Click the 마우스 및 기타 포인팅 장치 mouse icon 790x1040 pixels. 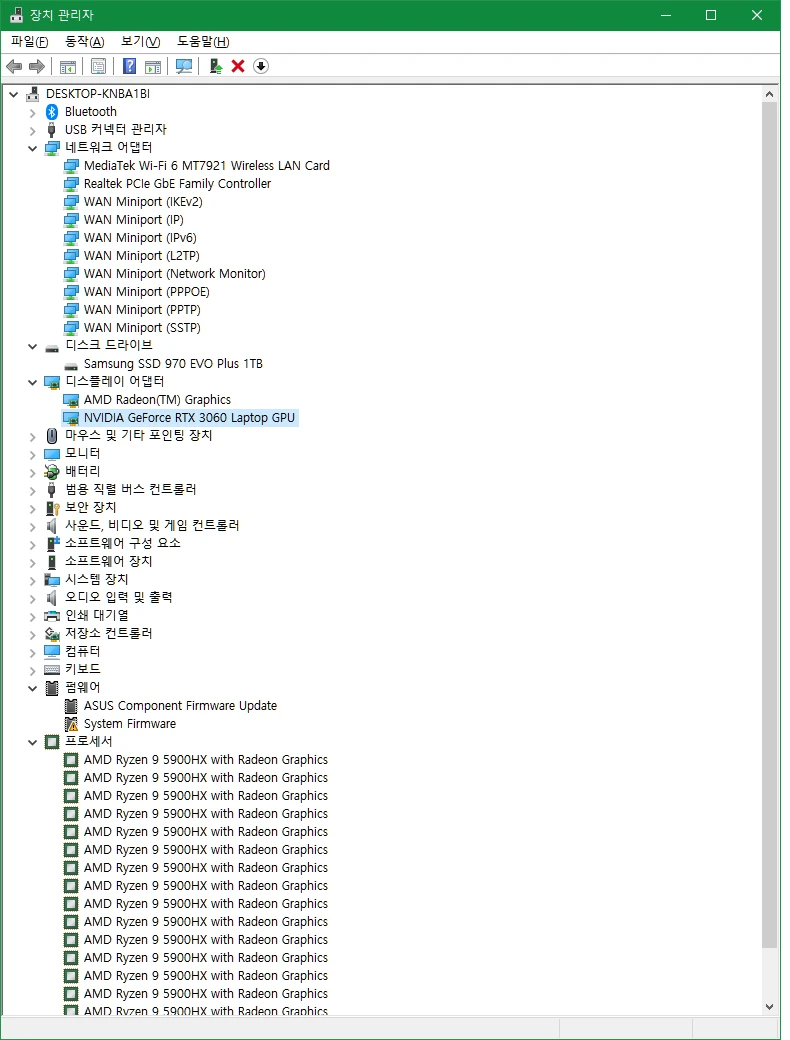pyautogui.click(x=52, y=436)
